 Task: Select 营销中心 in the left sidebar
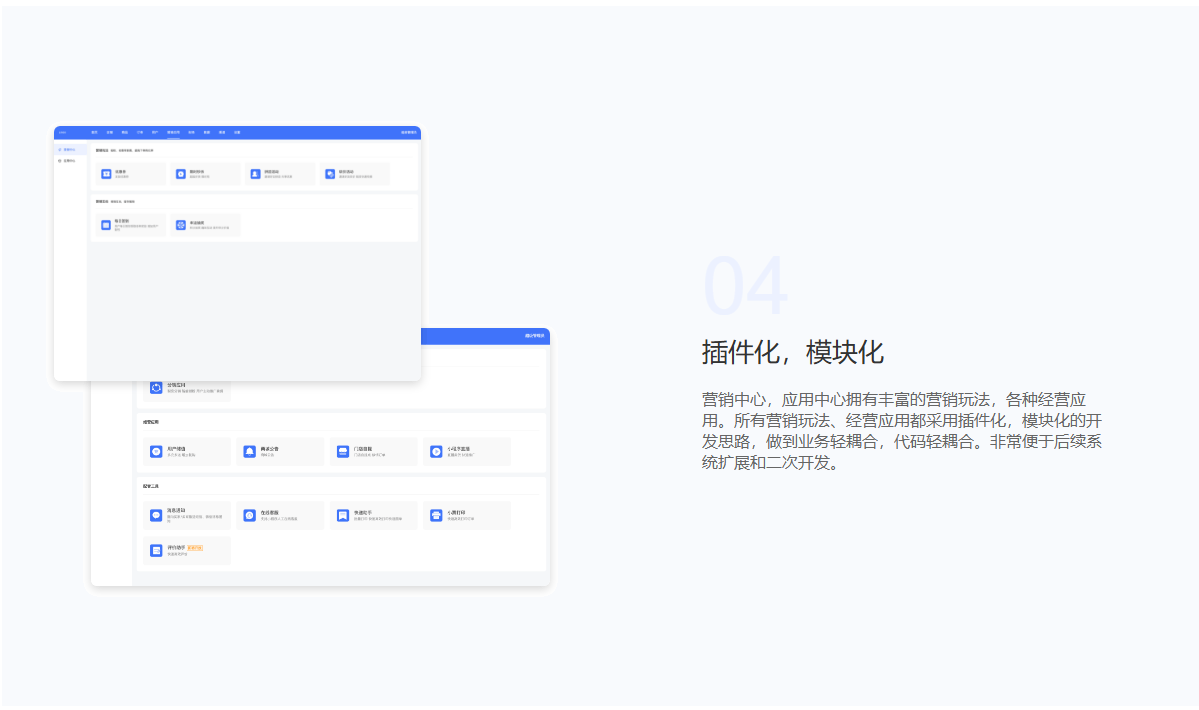pos(68,150)
